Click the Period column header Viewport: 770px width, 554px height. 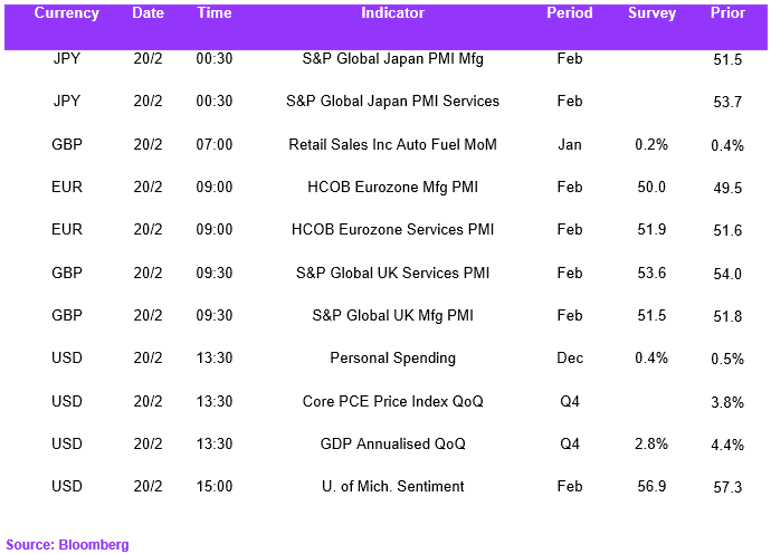pos(570,13)
